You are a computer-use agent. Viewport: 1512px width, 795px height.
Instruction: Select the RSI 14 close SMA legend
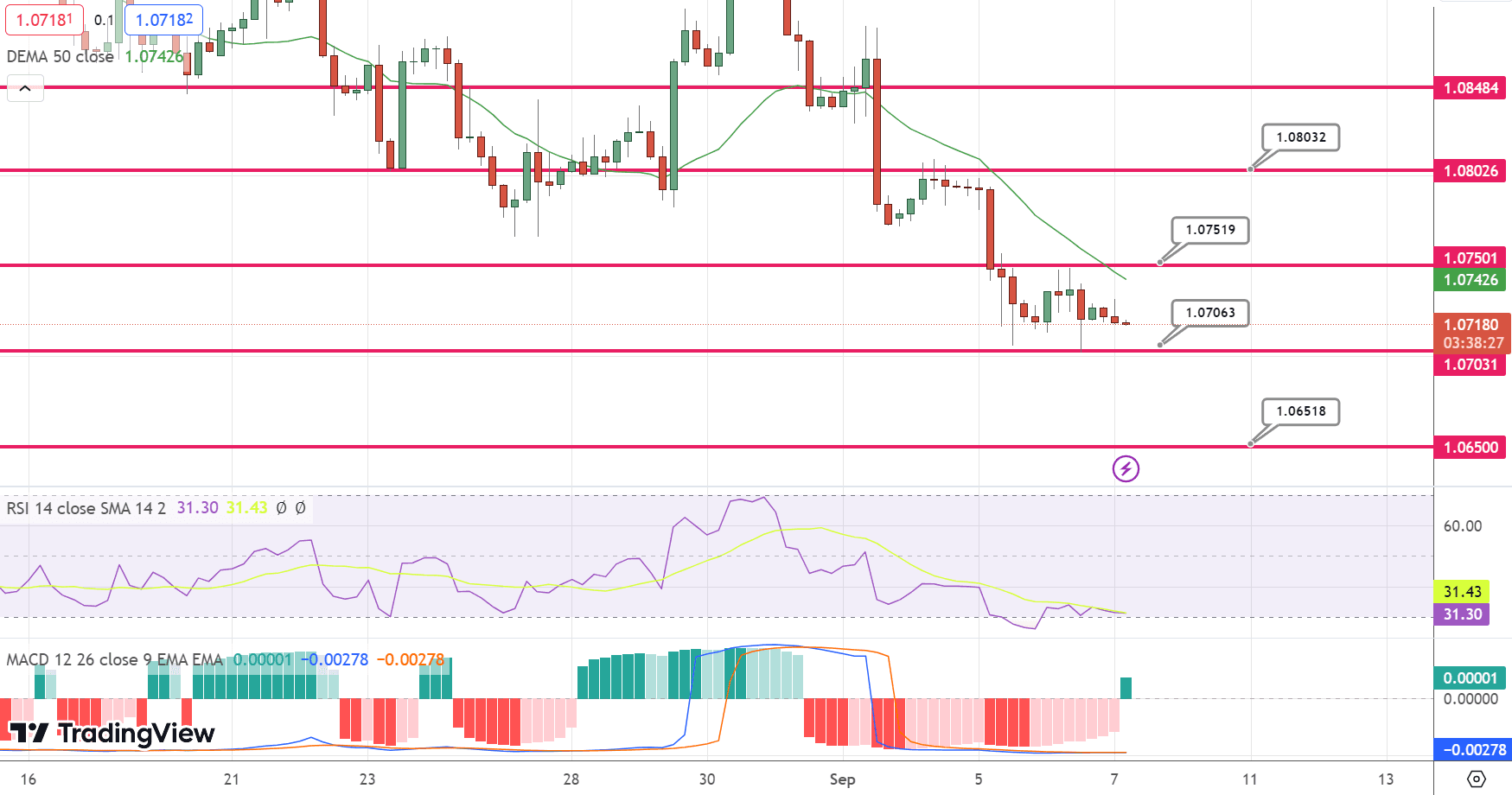(86, 508)
